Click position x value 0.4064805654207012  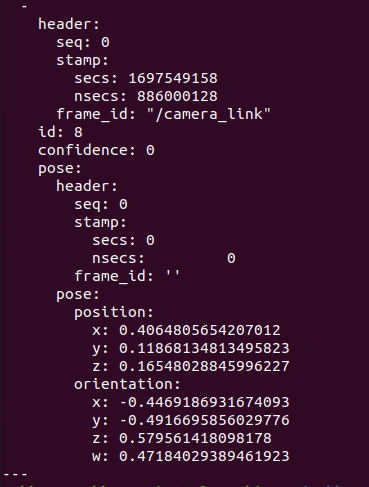tap(200, 330)
